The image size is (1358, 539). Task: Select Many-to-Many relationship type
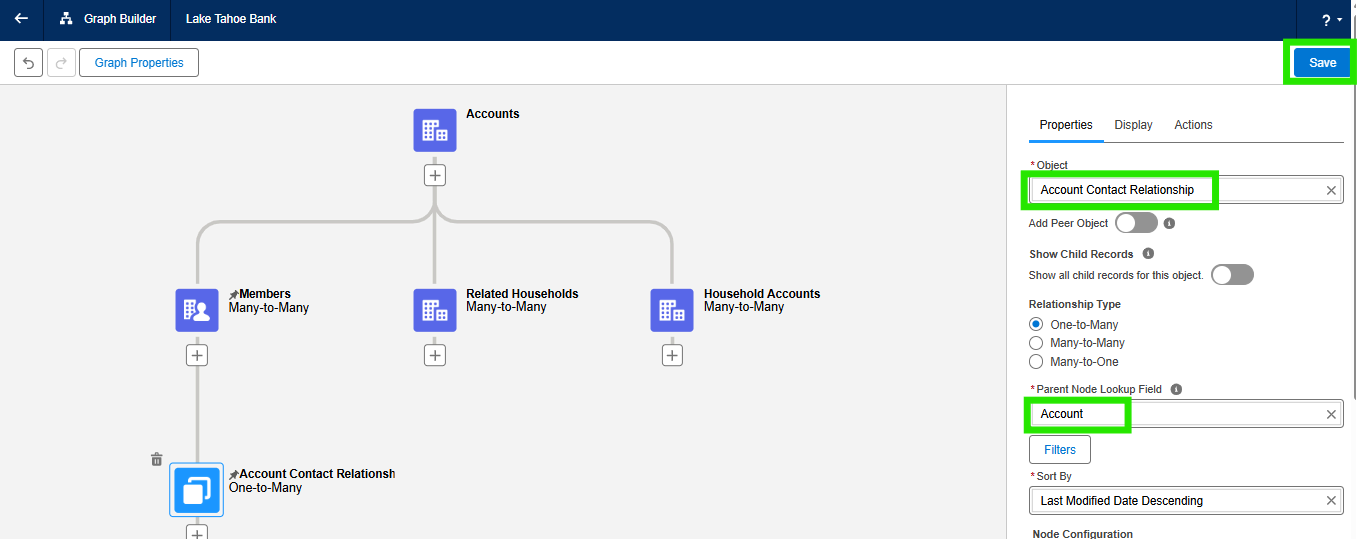tap(1036, 343)
